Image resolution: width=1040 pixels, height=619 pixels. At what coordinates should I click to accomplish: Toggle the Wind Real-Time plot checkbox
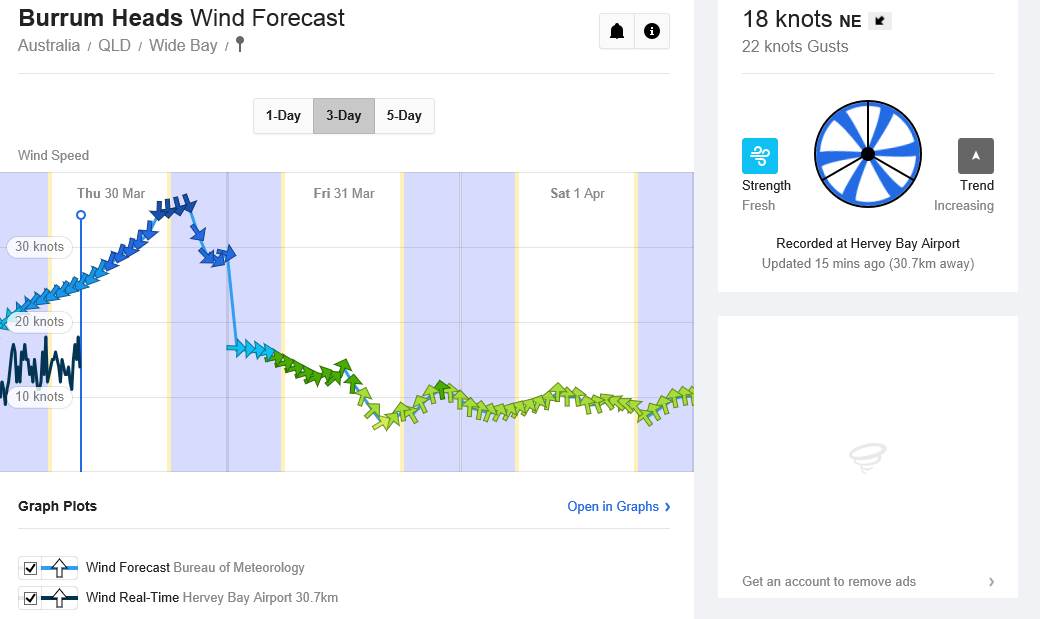coord(30,598)
